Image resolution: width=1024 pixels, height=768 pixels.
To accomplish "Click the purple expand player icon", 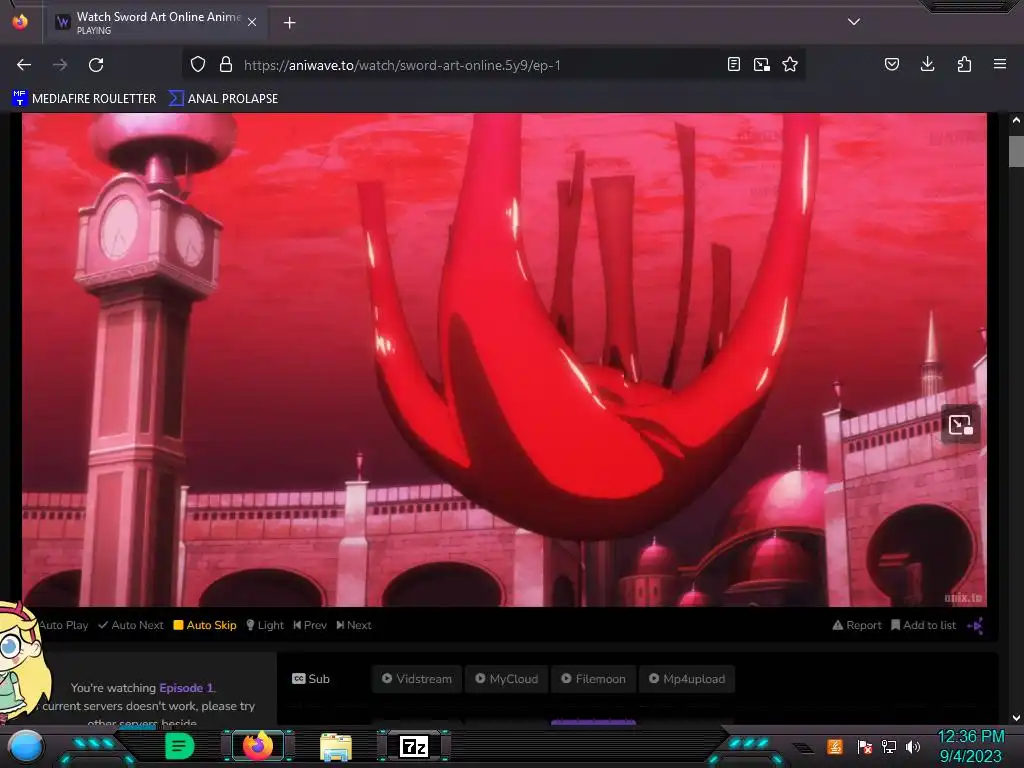I will click(976, 626).
